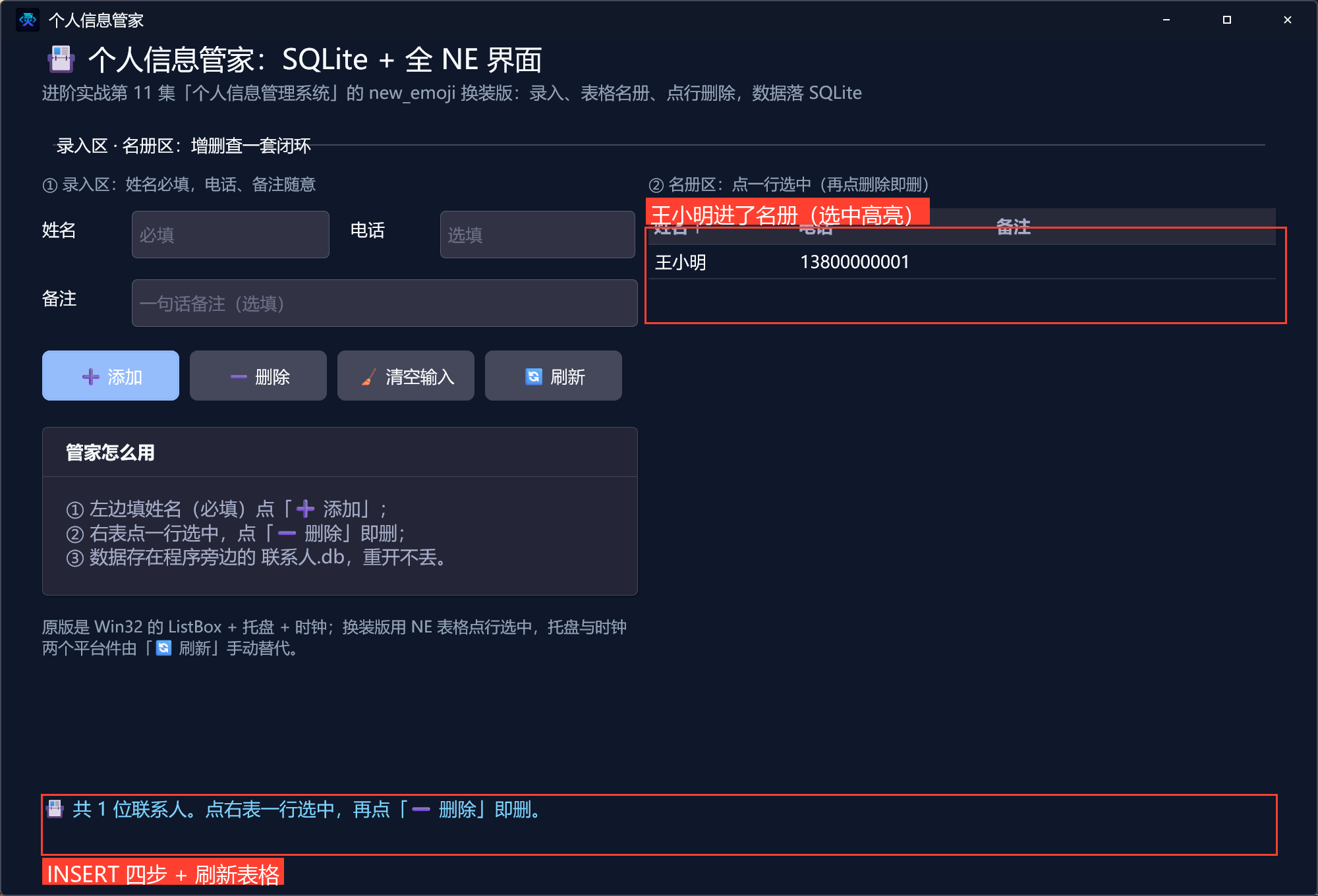The height and width of the screenshot is (896, 1318).
Task: Click the 刷新 refresh button
Action: (554, 376)
